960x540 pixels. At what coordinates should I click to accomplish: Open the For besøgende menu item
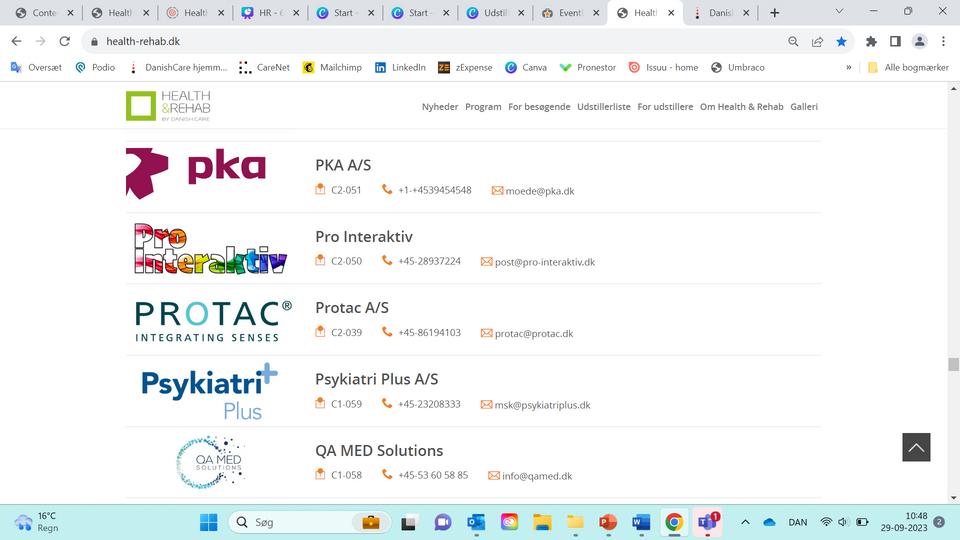click(x=539, y=107)
